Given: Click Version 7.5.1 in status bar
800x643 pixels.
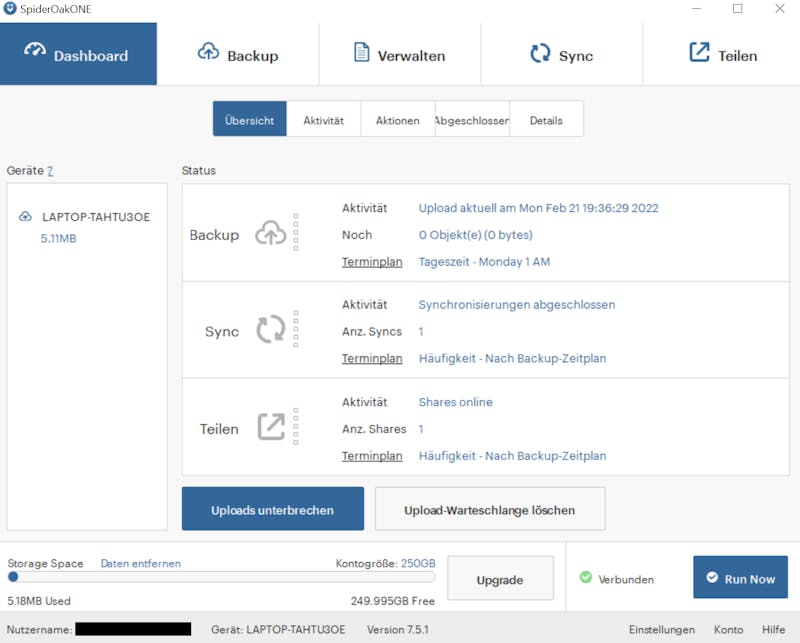Looking at the screenshot, I should (x=398, y=629).
